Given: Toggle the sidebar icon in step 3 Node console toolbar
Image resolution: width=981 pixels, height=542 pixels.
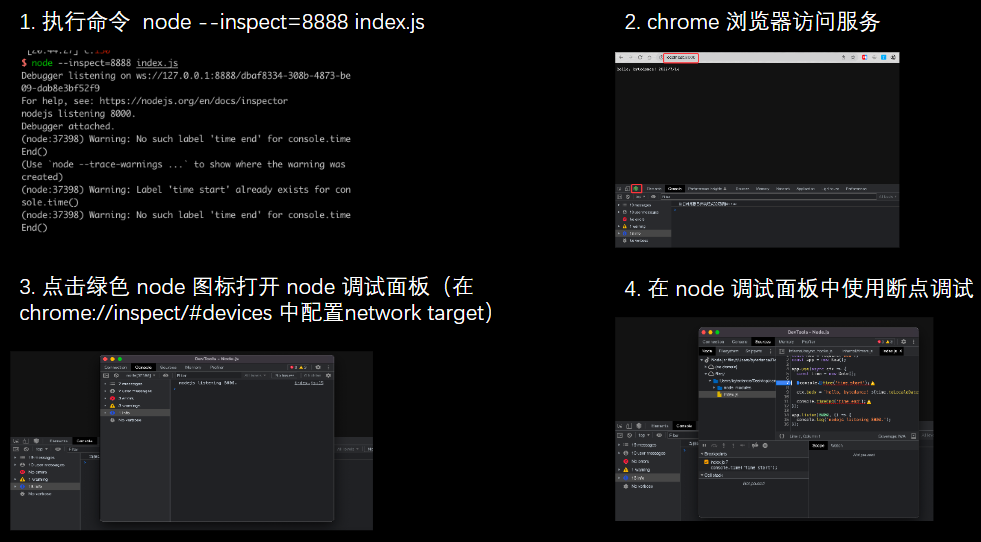Looking at the screenshot, I should tap(106, 376).
